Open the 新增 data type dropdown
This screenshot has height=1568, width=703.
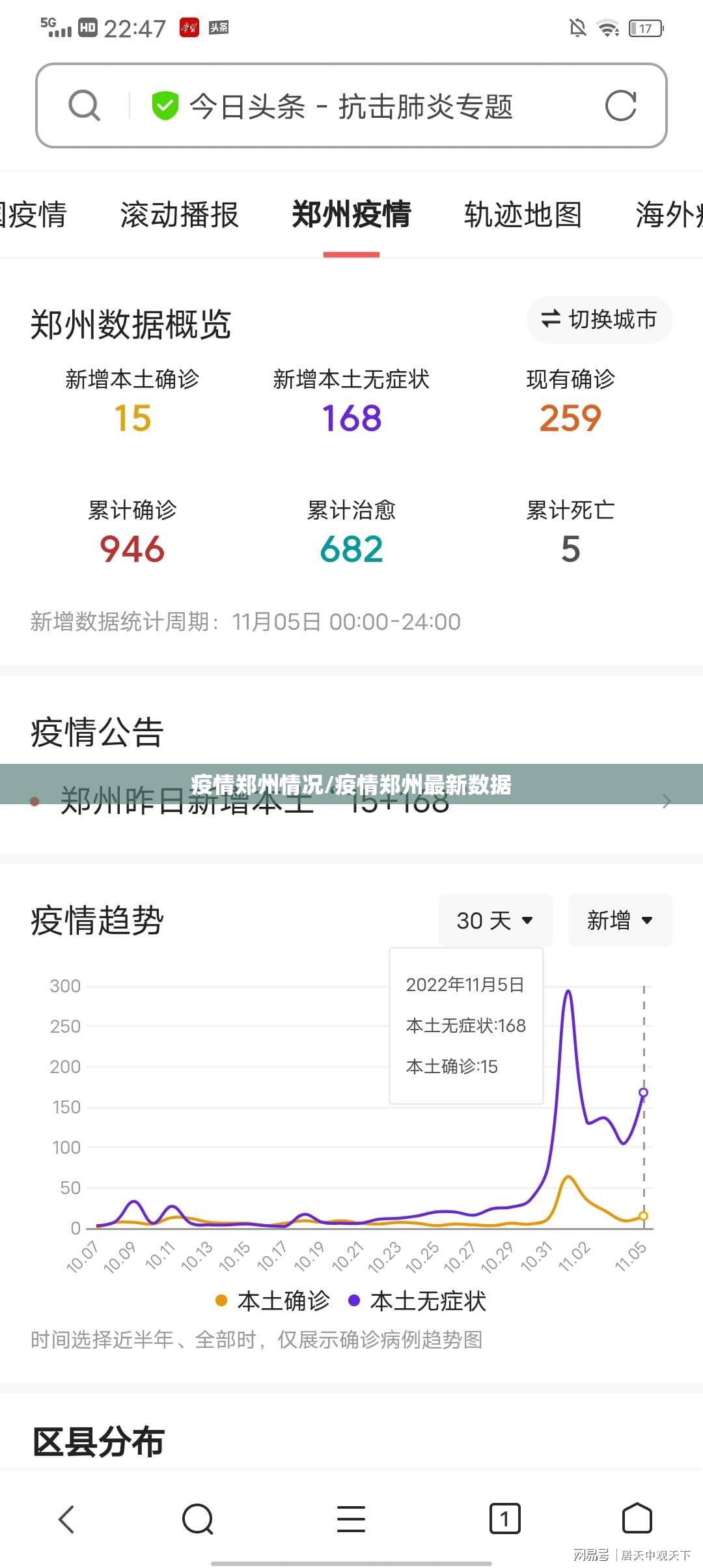(x=620, y=920)
